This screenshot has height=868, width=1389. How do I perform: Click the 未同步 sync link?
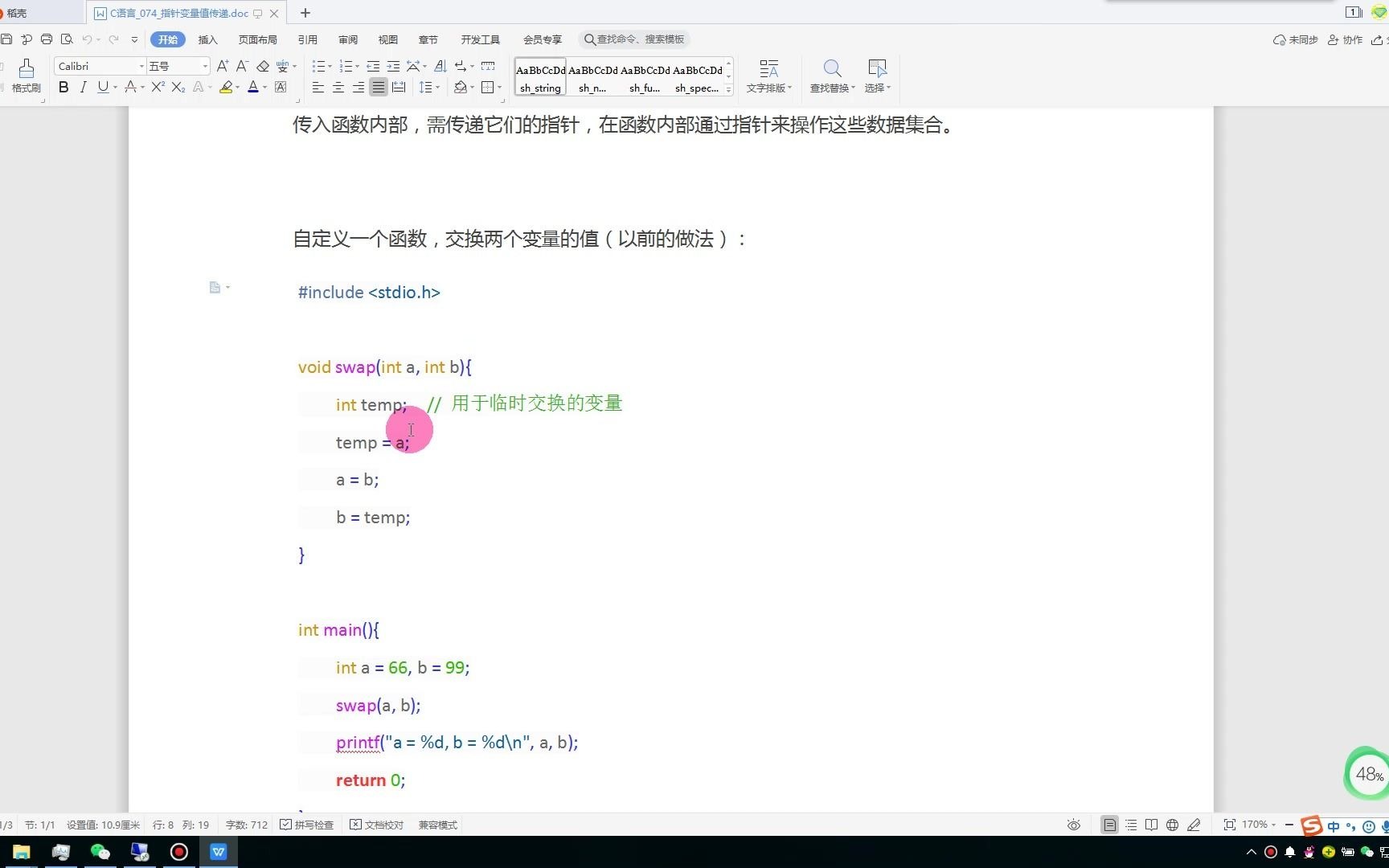click(x=1296, y=39)
